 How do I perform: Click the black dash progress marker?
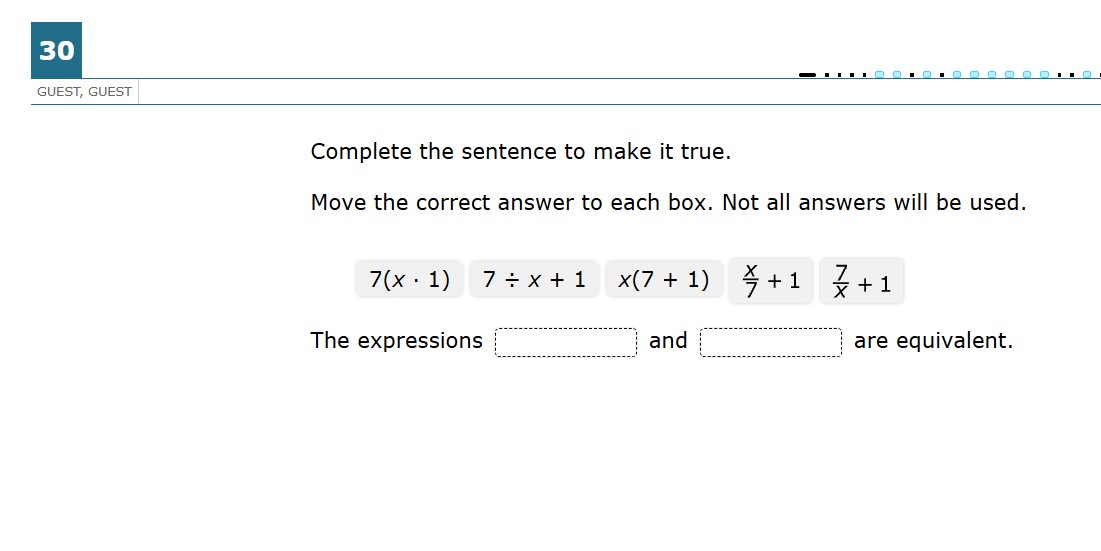tap(807, 75)
